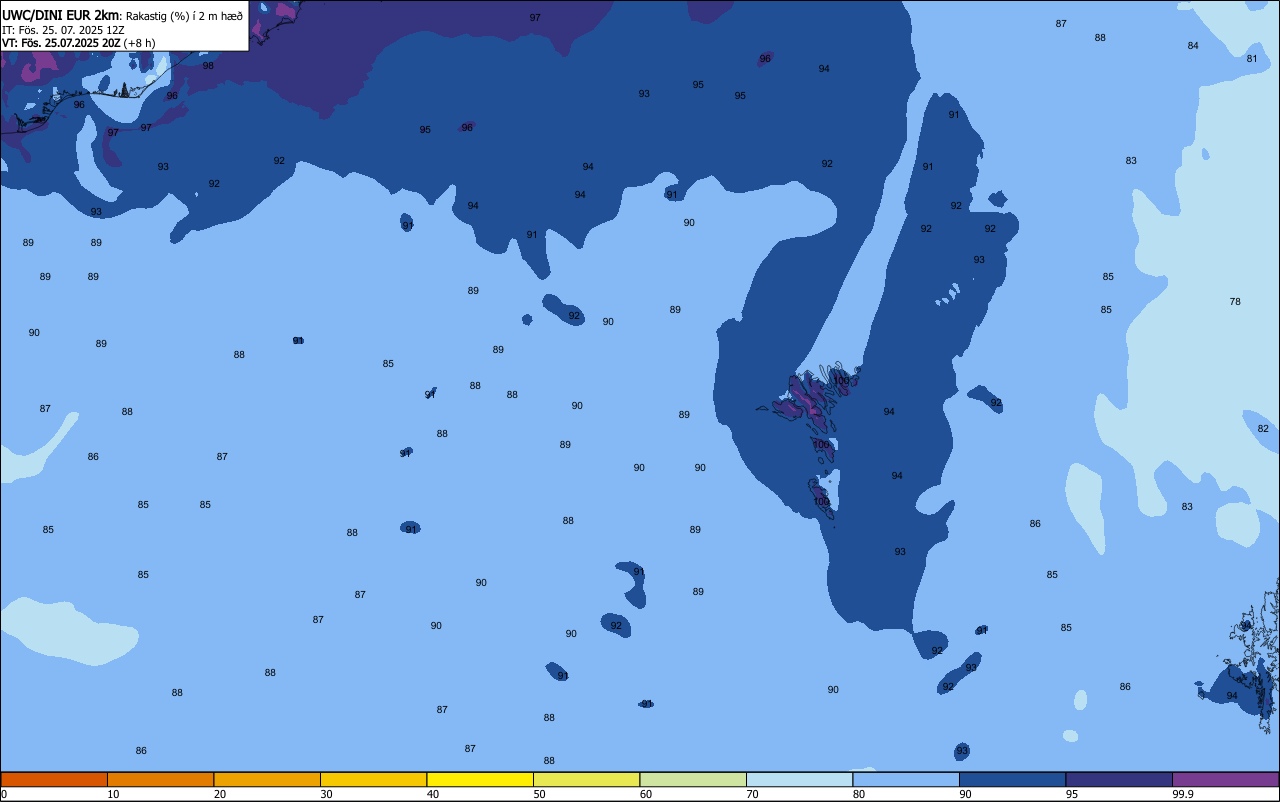Click the '10' legend tick label

[x=113, y=794]
